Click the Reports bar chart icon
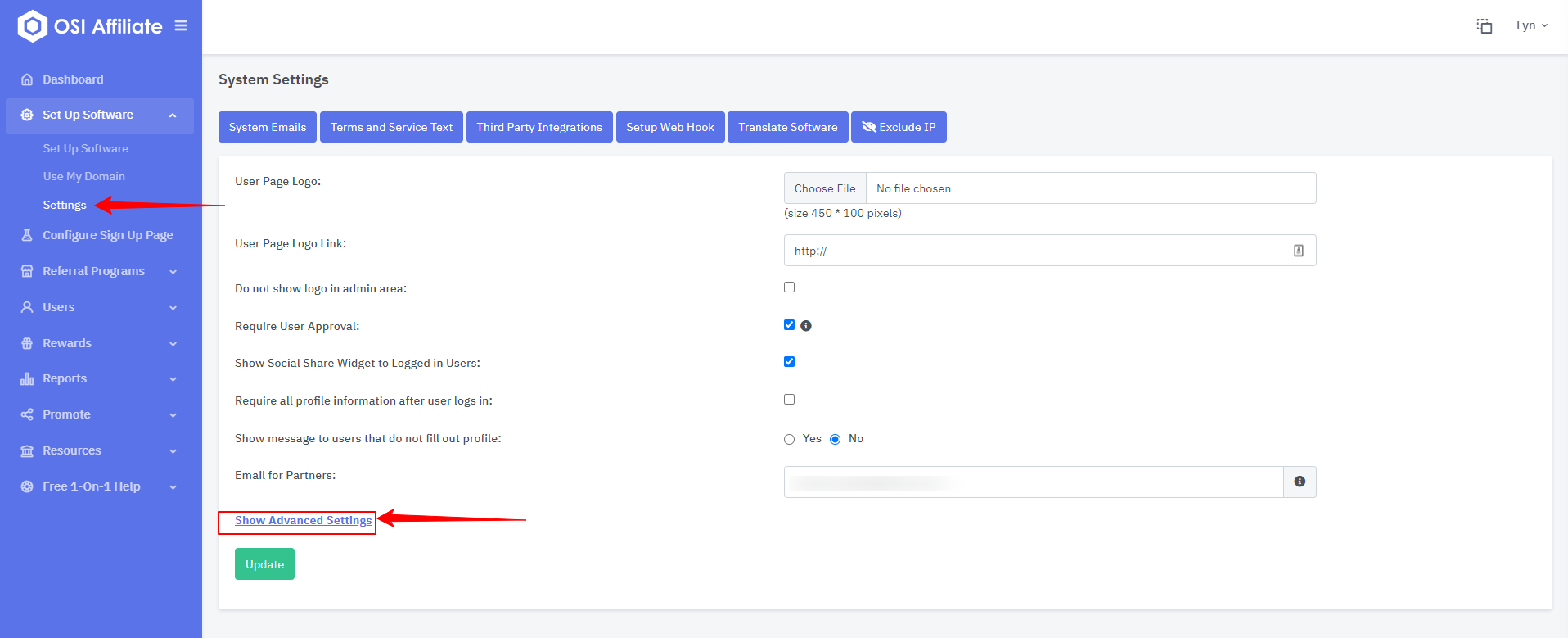 27,378
